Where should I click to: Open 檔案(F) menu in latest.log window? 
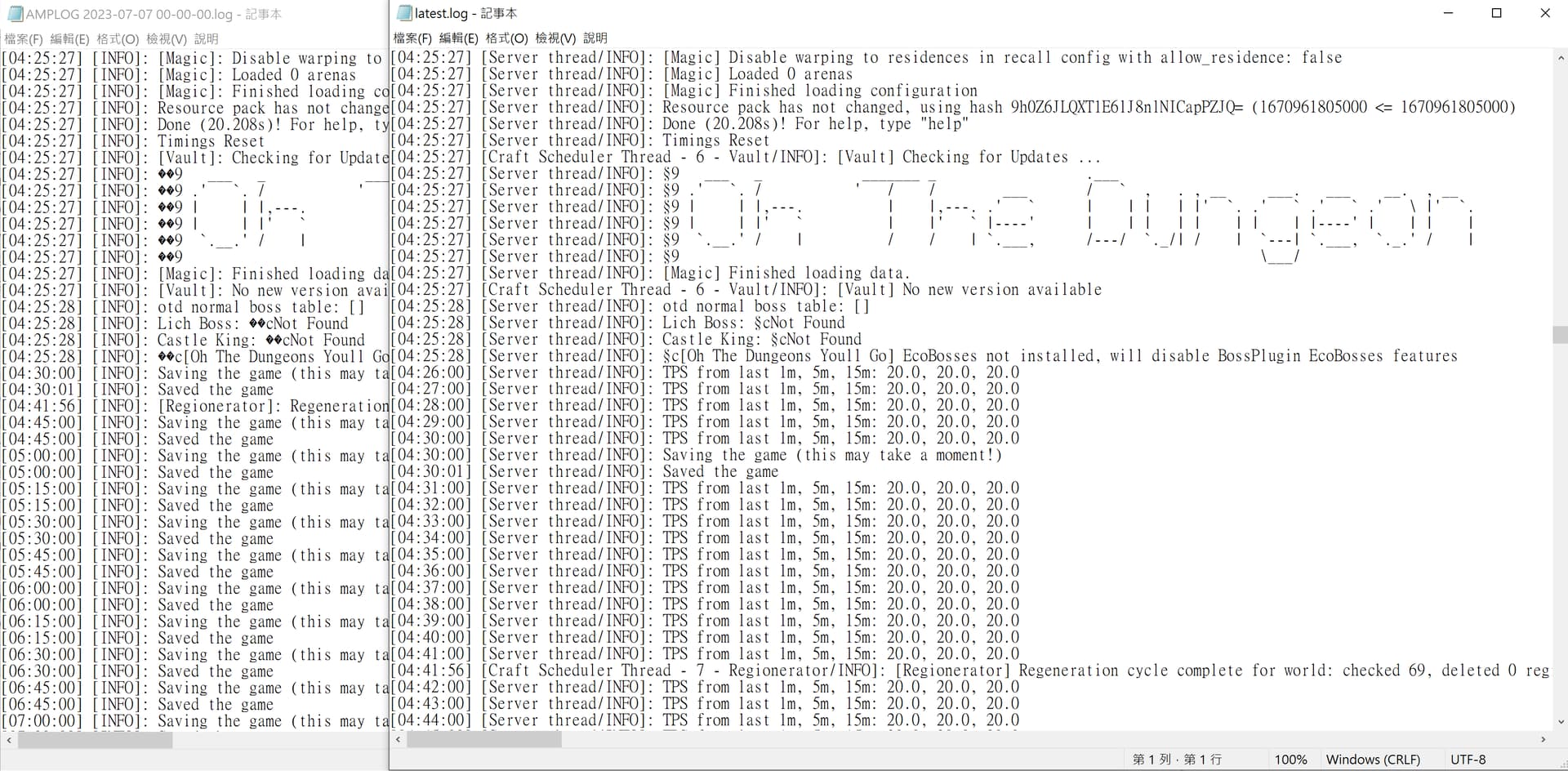pos(412,38)
